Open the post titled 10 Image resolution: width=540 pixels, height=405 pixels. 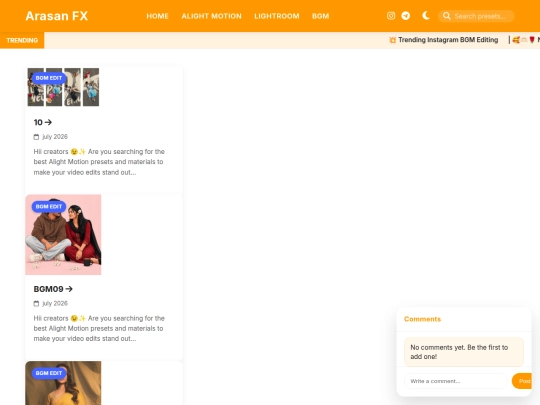point(43,122)
